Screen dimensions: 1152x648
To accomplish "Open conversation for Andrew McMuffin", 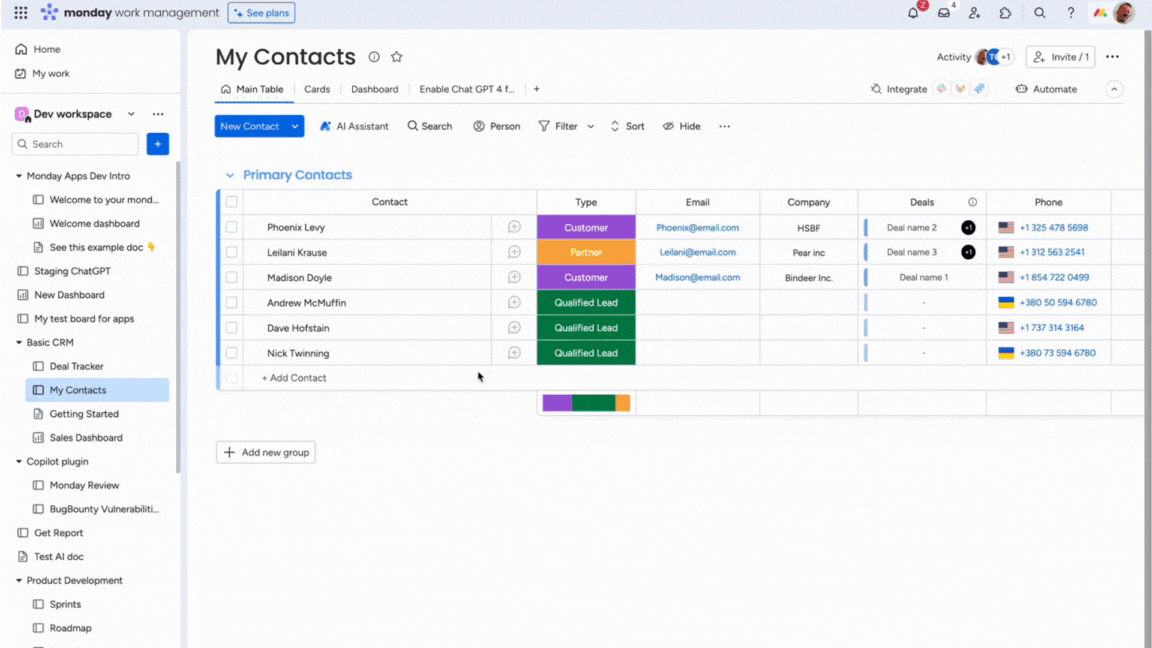I will click(x=514, y=302).
